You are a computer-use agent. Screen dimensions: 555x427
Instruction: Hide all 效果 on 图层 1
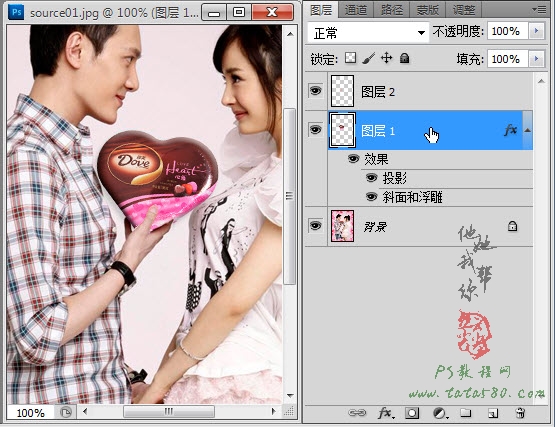tap(353, 159)
